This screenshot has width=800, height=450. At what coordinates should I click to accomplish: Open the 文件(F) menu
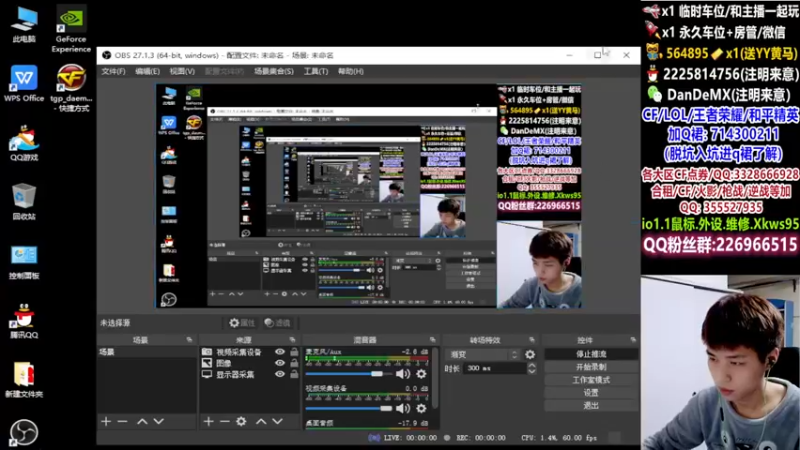click(x=113, y=71)
